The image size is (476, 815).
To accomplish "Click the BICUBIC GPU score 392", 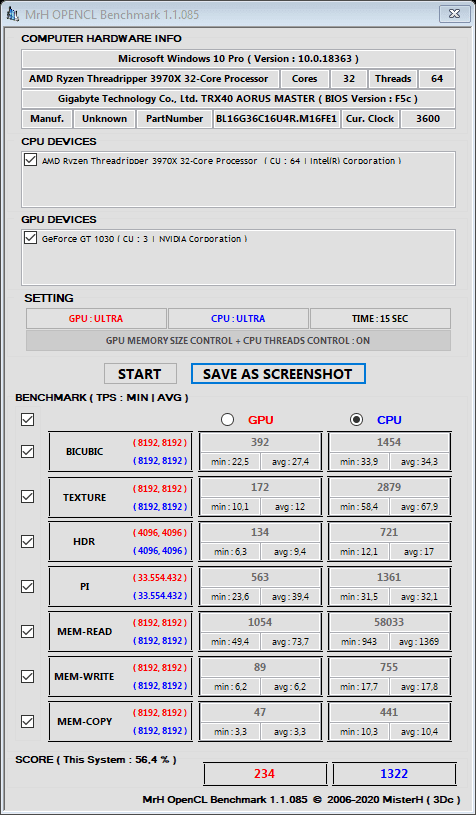I will (x=260, y=442).
